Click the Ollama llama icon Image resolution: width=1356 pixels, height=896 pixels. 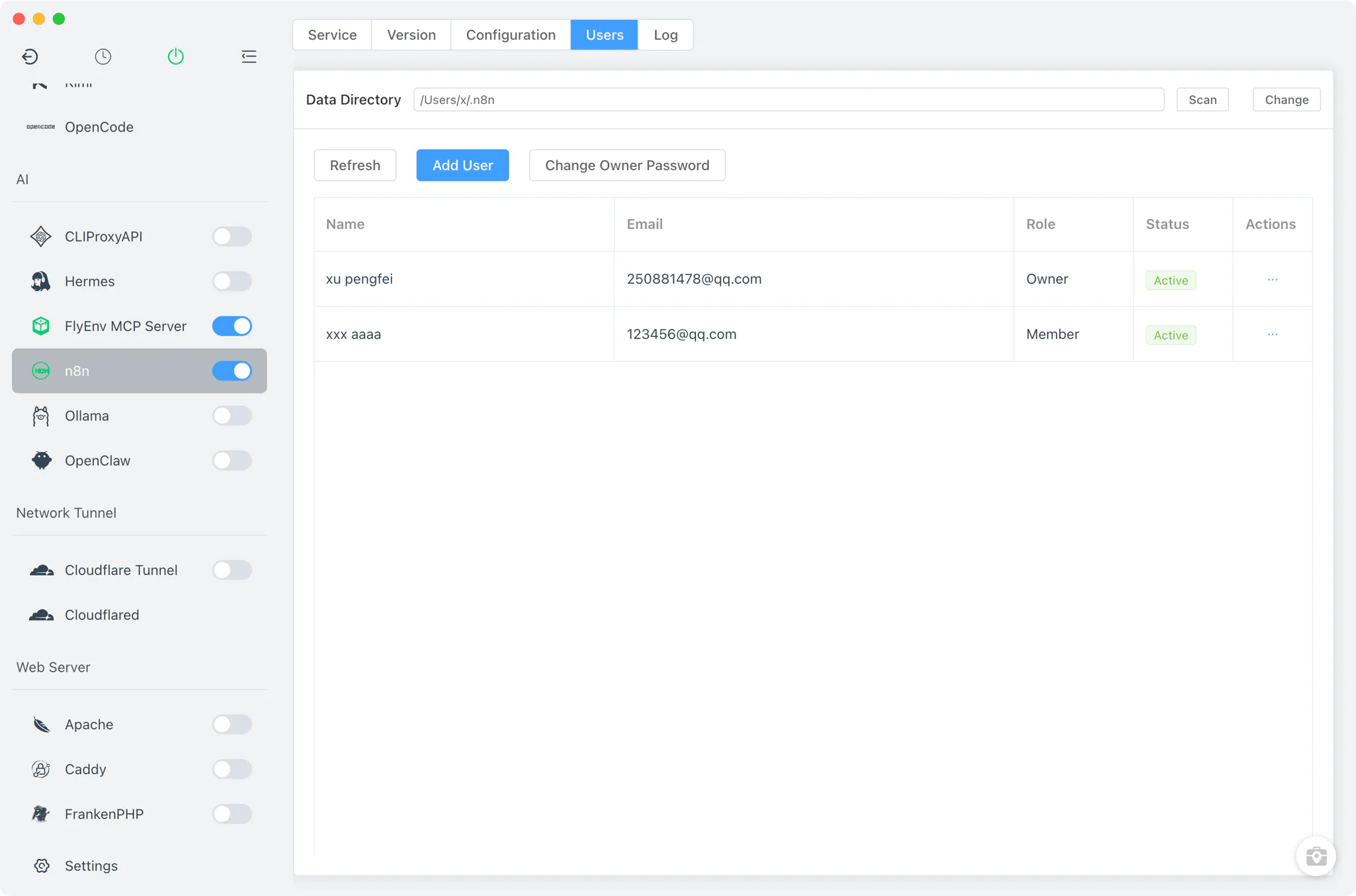(40, 416)
